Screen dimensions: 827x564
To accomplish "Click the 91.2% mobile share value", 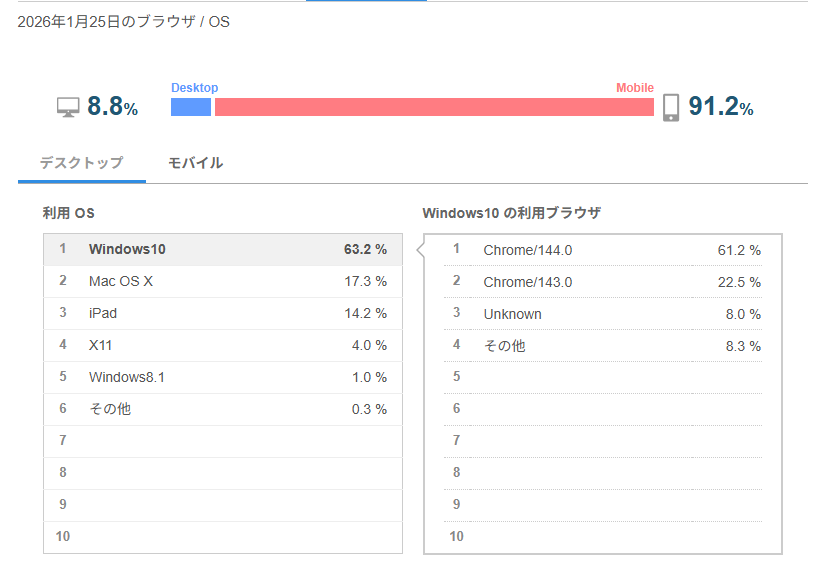I will 720,107.
